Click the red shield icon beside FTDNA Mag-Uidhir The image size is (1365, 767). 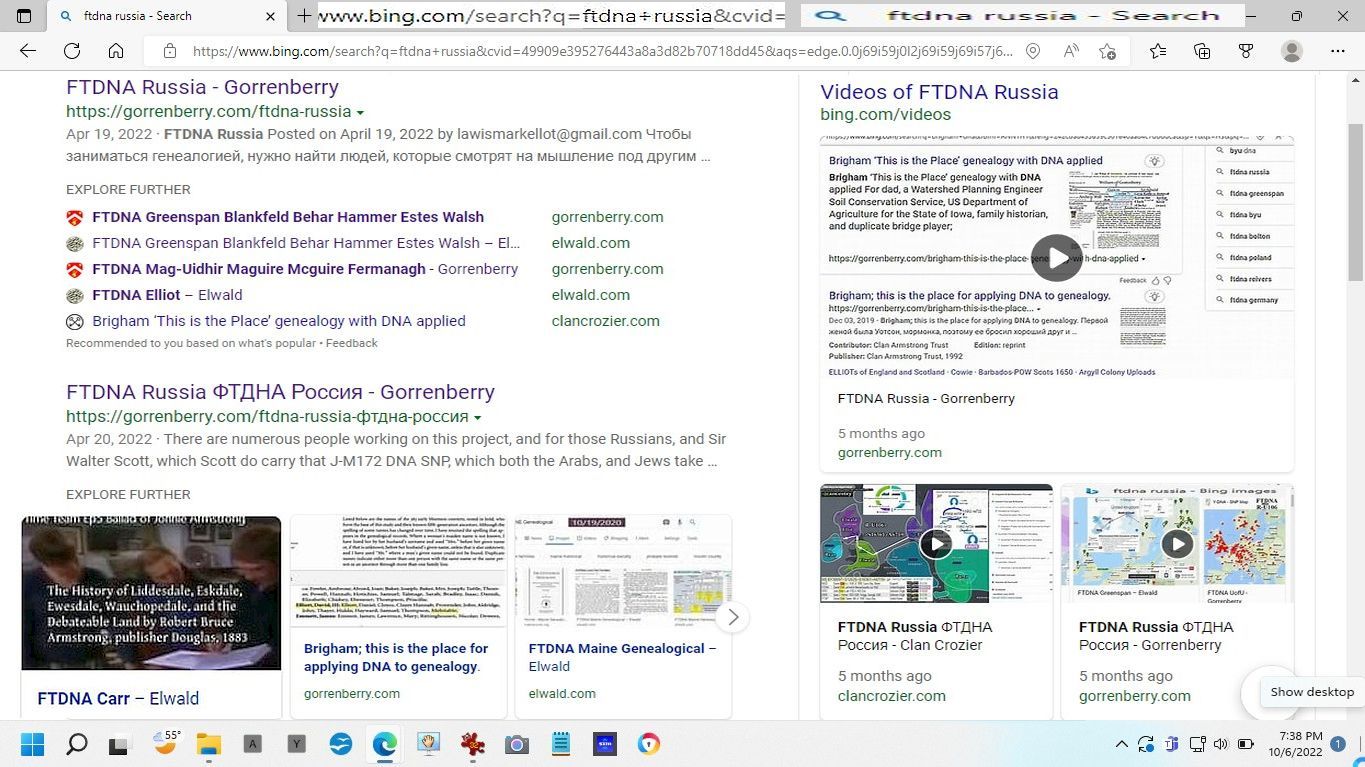pos(74,270)
